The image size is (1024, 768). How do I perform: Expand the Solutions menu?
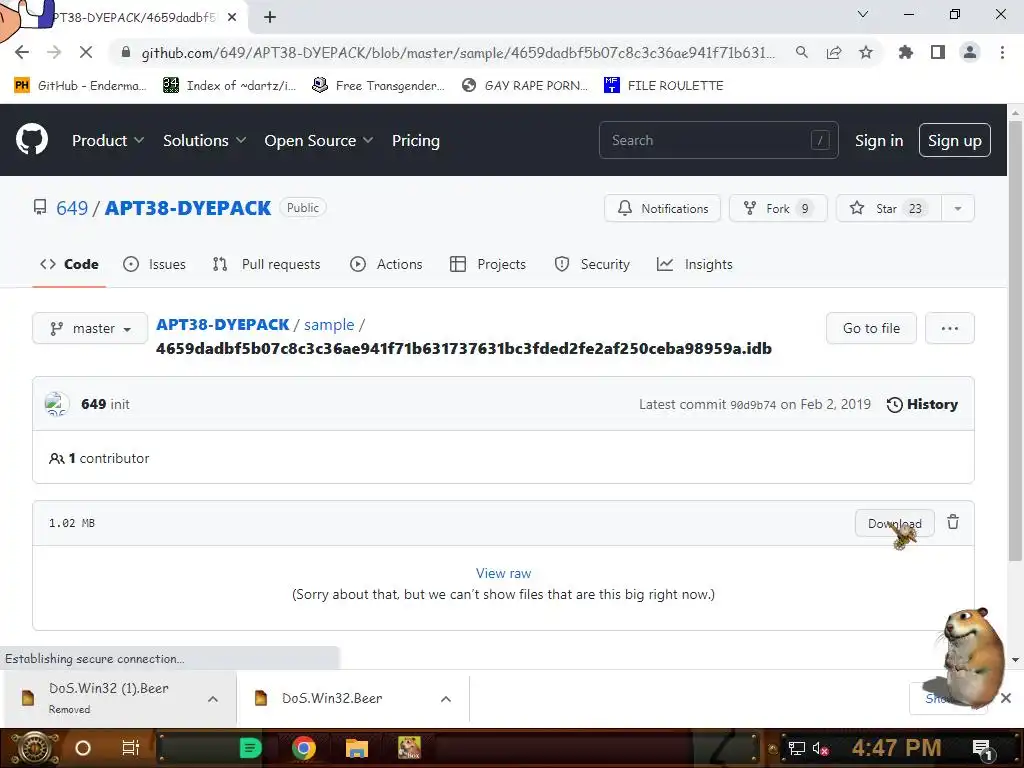pos(204,140)
